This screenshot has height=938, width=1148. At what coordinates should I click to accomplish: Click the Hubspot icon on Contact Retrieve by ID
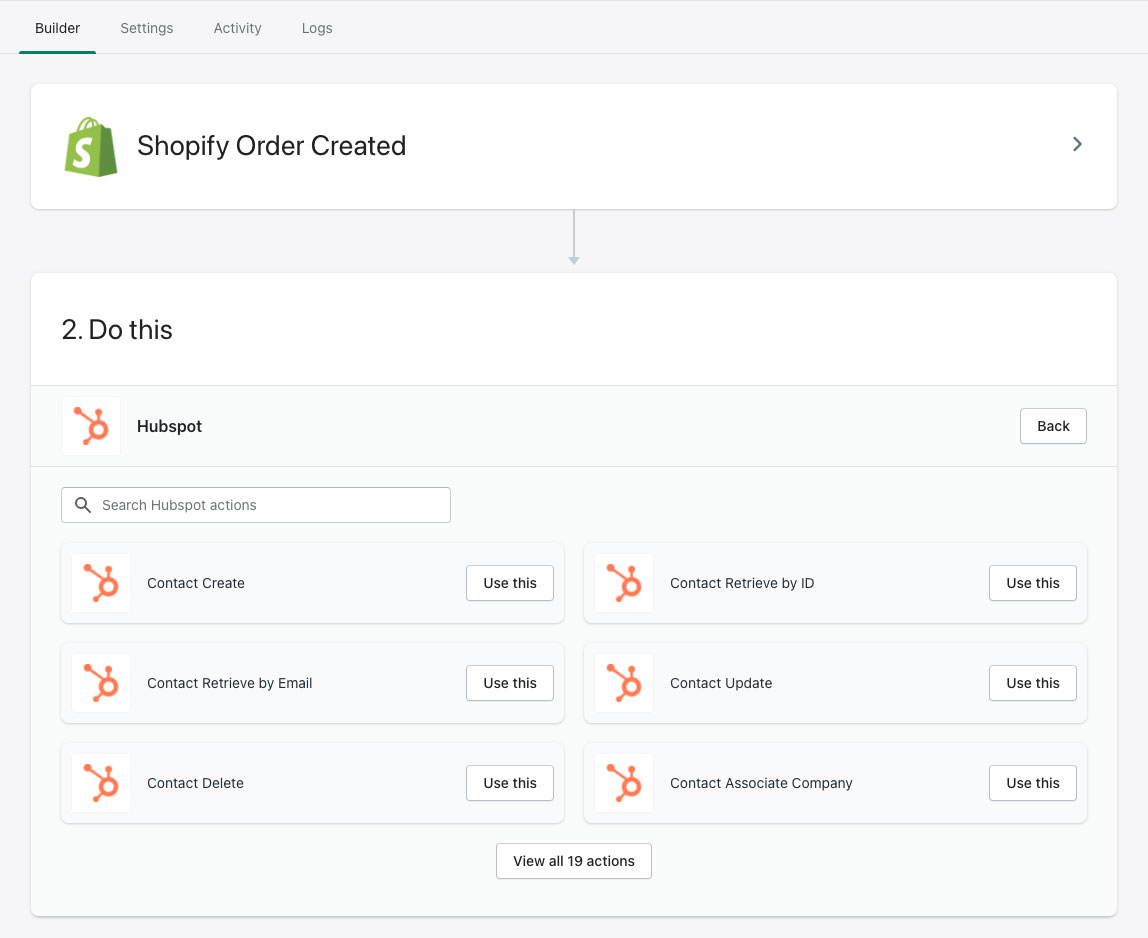[x=624, y=583]
